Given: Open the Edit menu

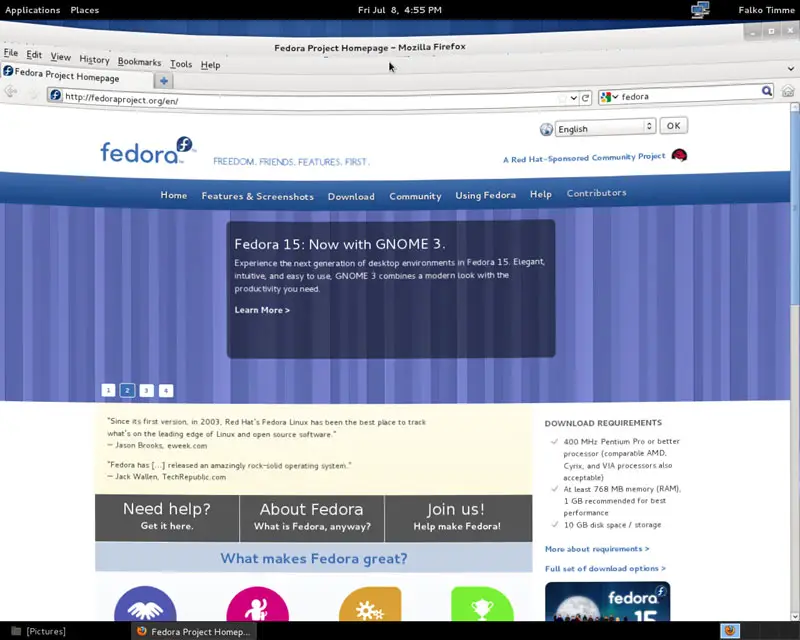Looking at the screenshot, I should coord(34,55).
